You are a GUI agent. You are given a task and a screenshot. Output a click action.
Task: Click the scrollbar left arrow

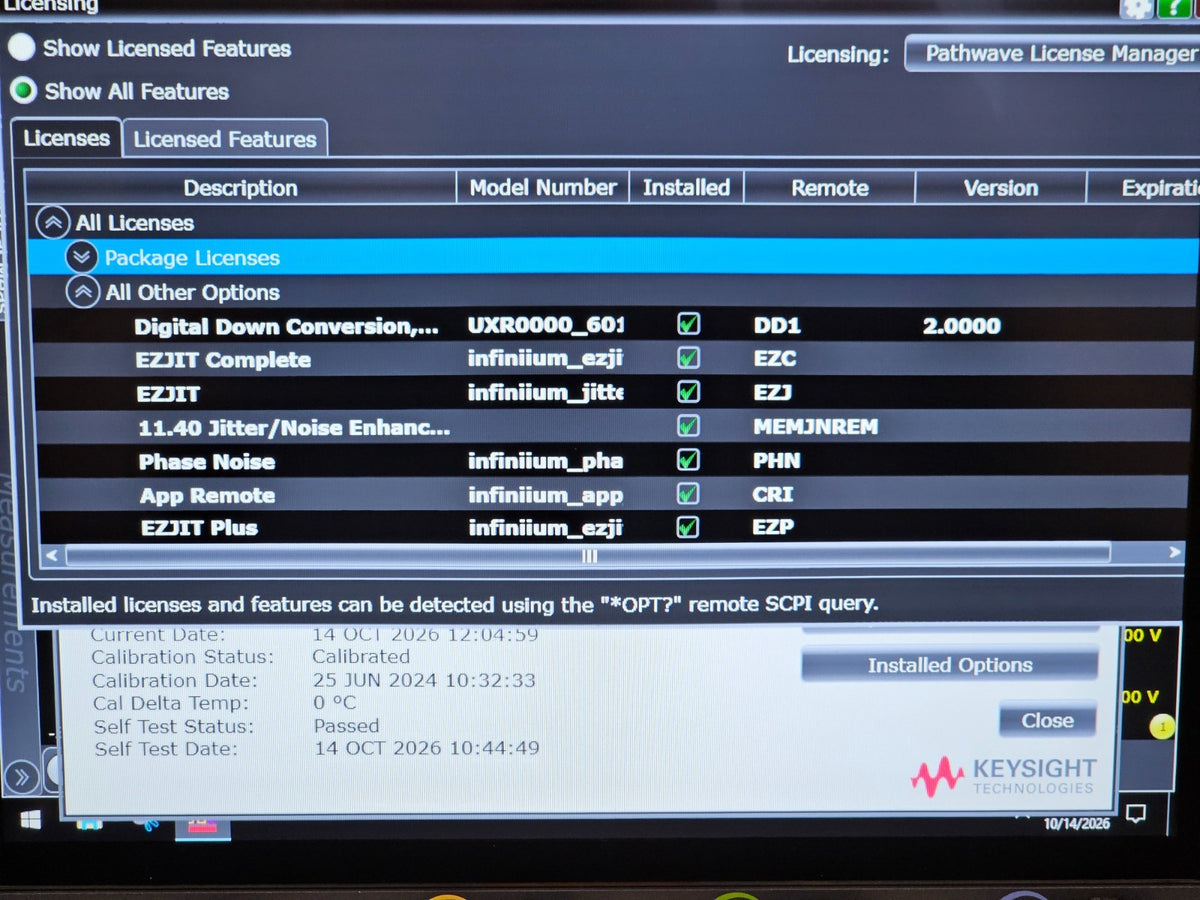(x=51, y=554)
